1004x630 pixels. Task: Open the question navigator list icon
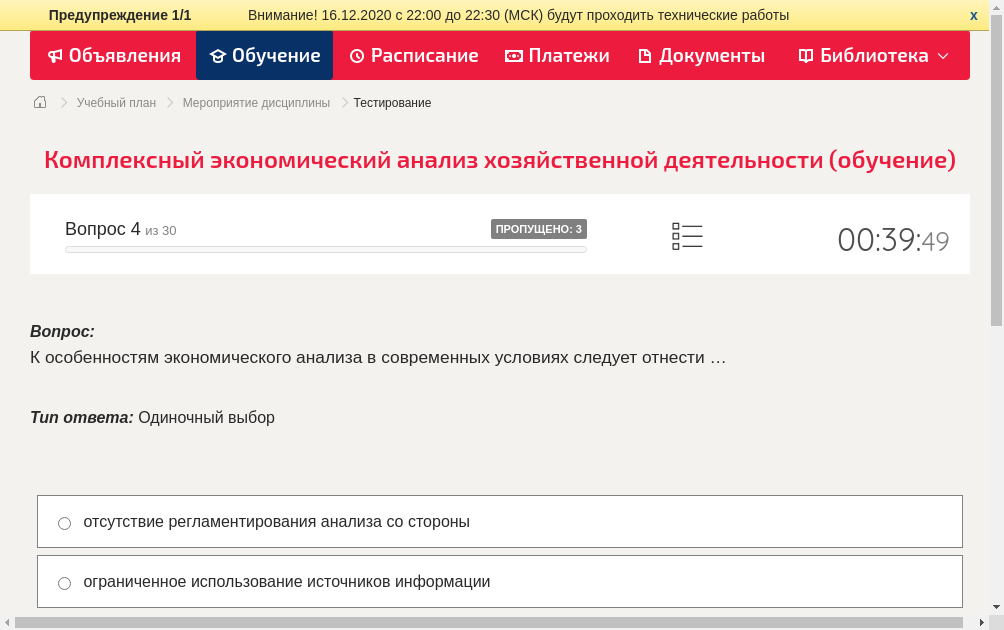tap(687, 235)
